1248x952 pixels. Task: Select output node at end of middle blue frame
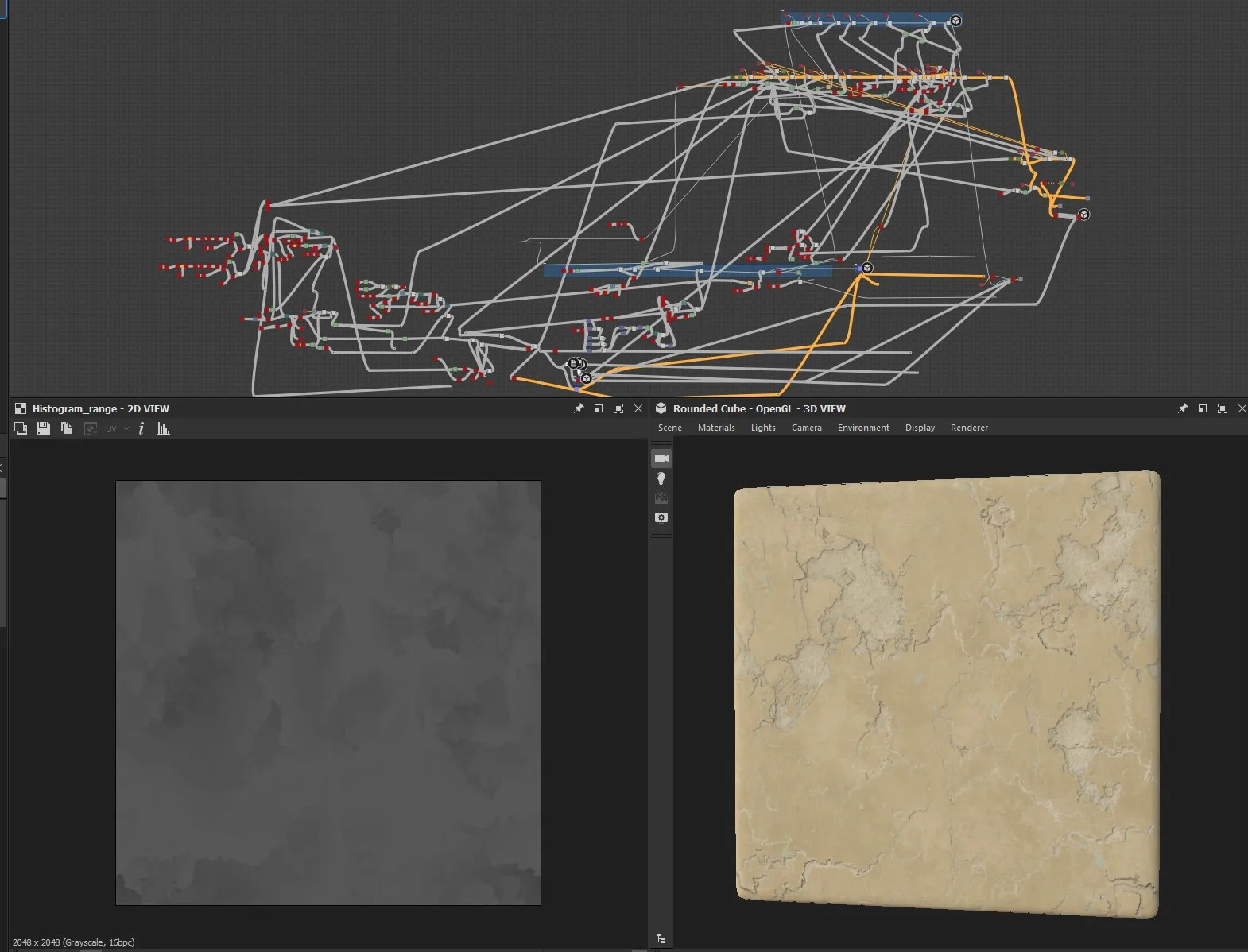tap(867, 268)
